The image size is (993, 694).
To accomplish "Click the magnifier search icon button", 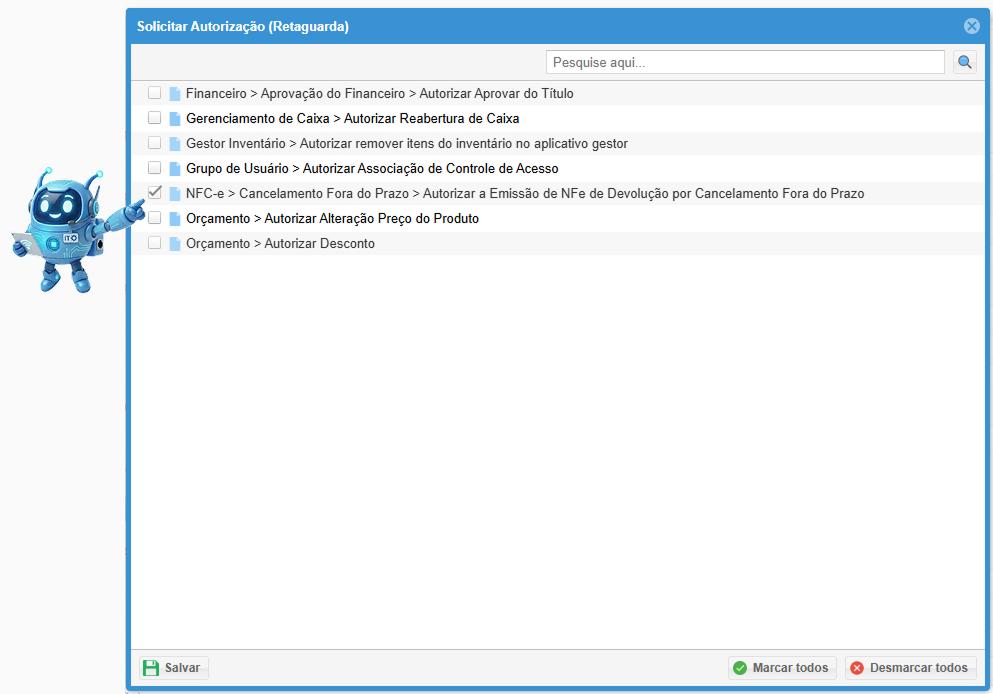I will (964, 63).
